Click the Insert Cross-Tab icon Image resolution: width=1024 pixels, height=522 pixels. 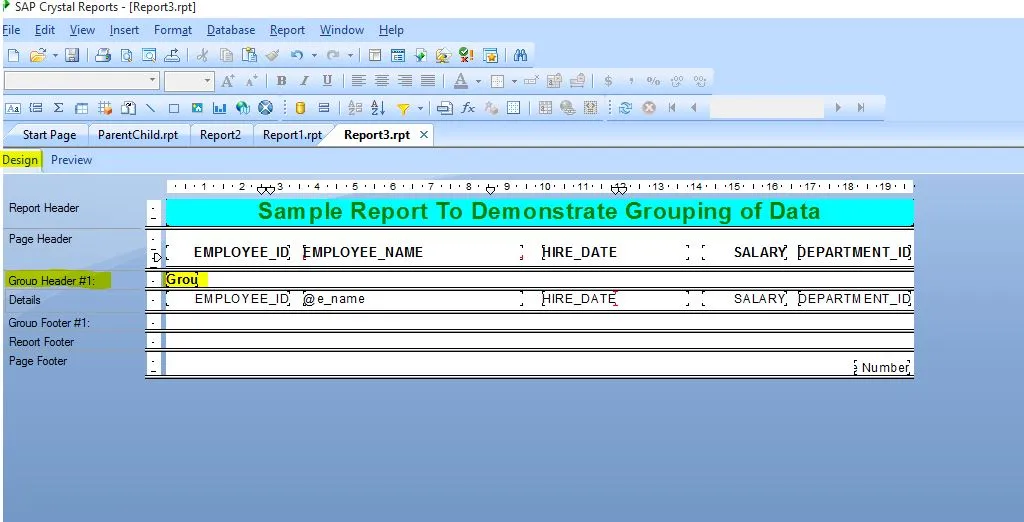pos(82,108)
